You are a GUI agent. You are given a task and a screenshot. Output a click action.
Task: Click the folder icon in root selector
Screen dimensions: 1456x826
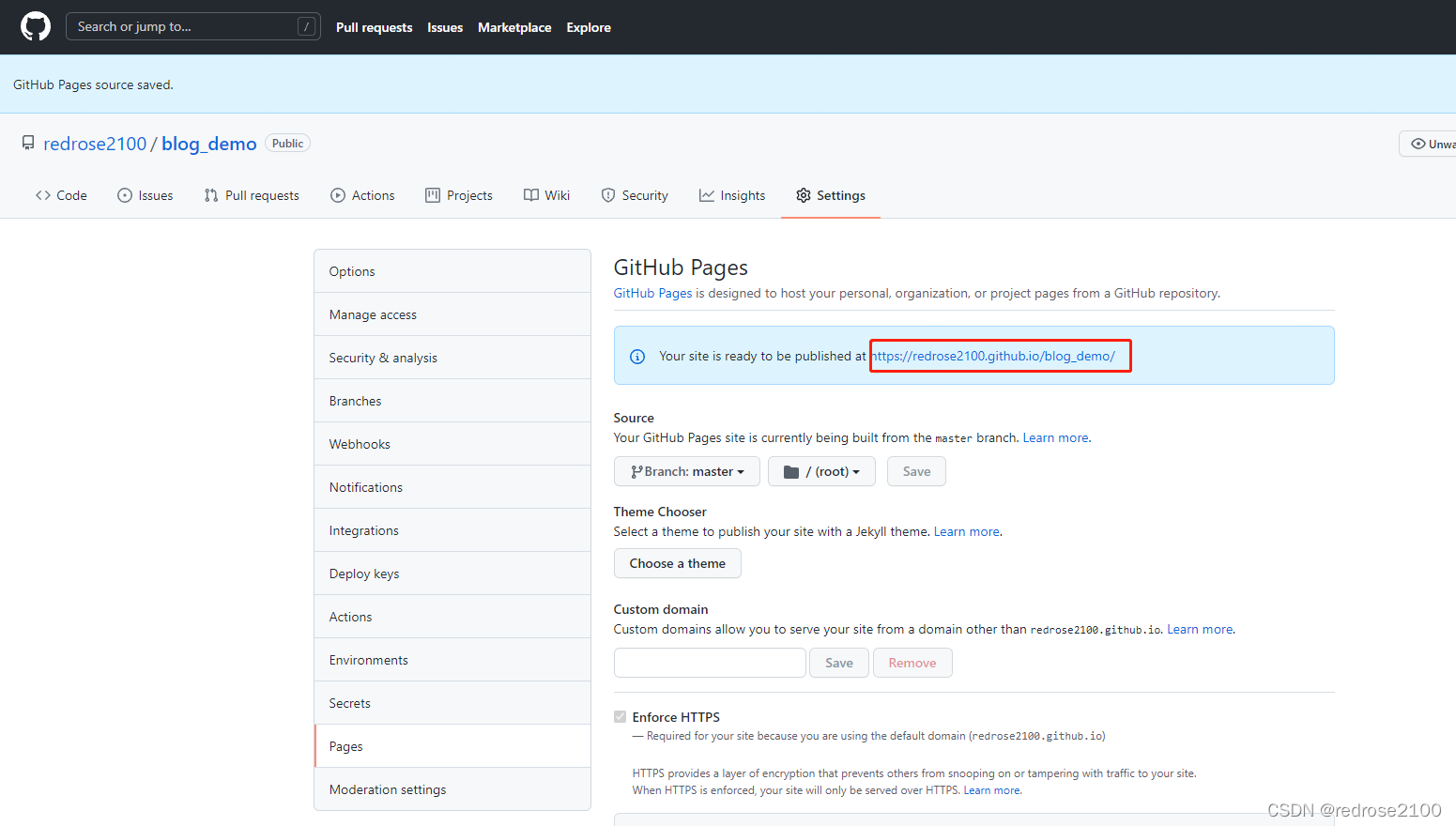click(x=791, y=472)
